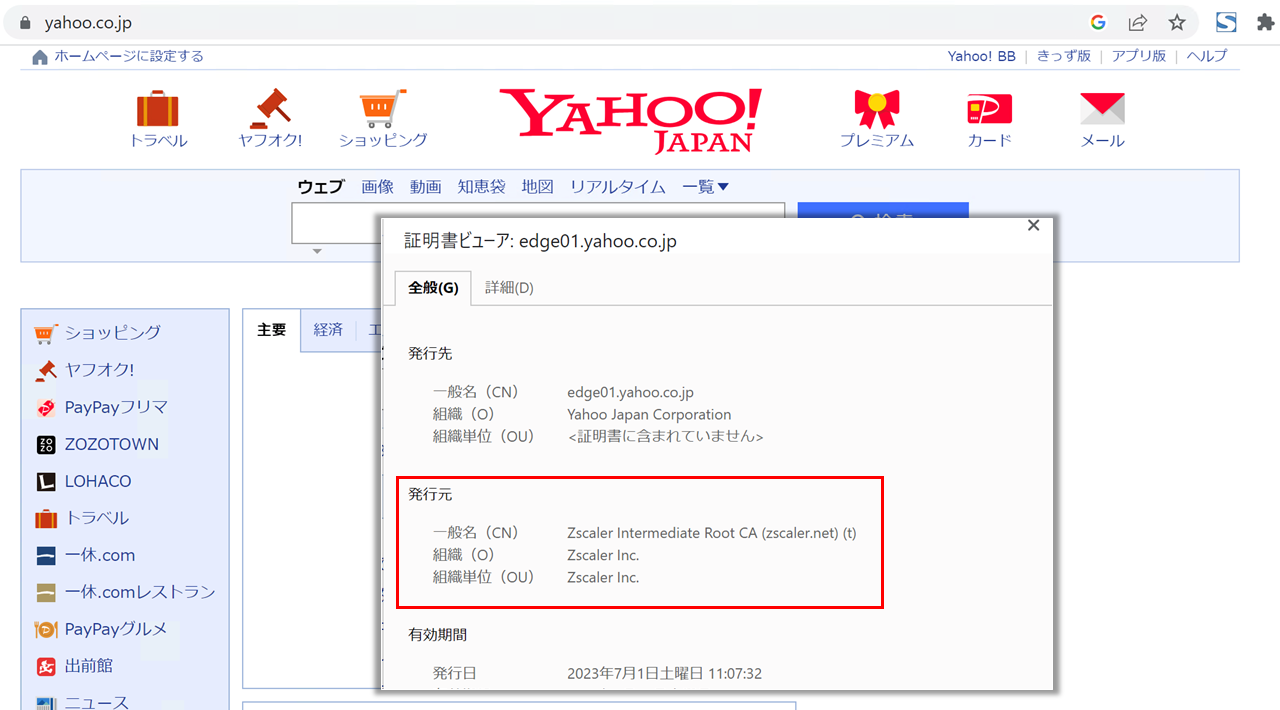Click the edge01.yahoo.co.jp common name value
This screenshot has width=1280, height=710.
point(630,393)
